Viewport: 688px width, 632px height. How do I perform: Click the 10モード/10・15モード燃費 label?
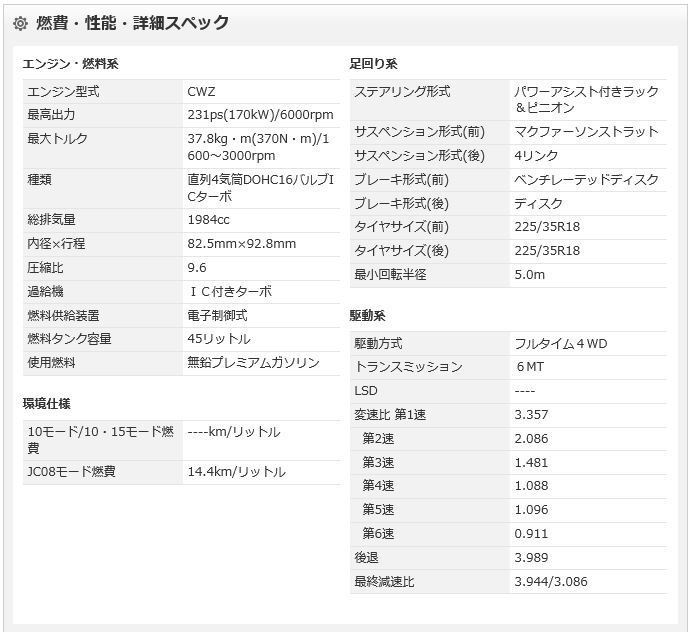(x=101, y=440)
